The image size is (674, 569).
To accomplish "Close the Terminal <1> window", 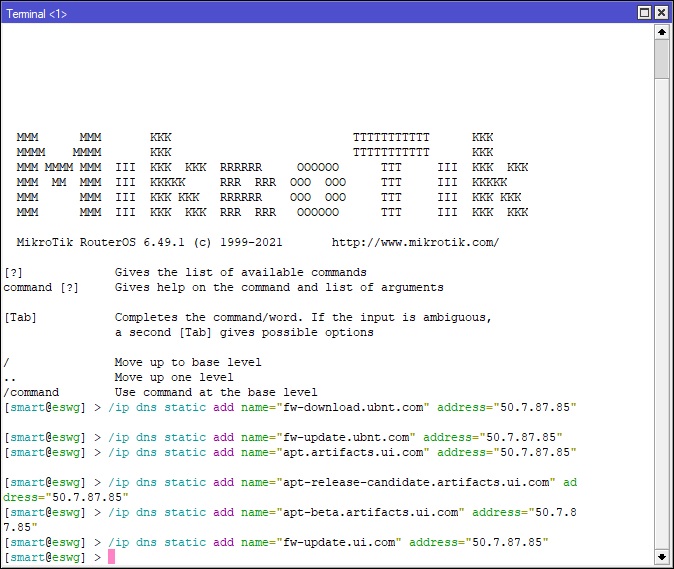I will tap(661, 12).
